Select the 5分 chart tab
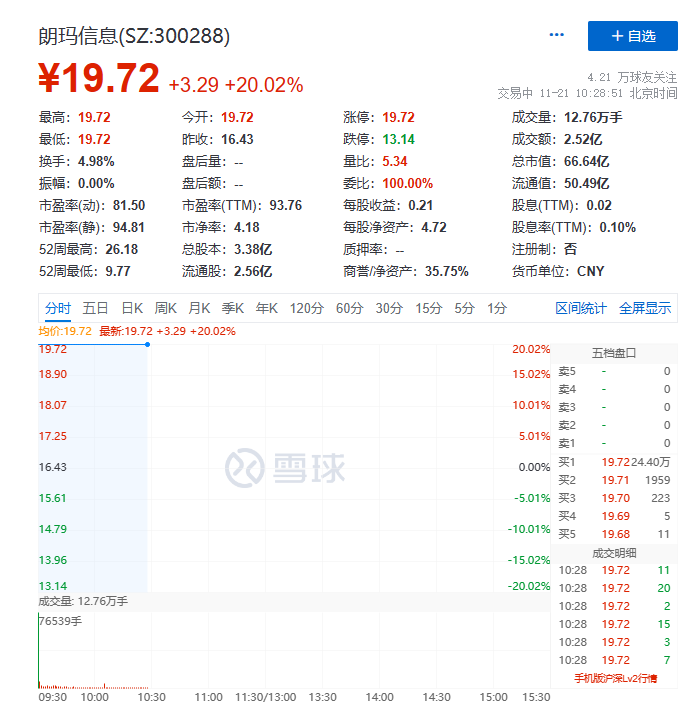This screenshot has width=693, height=706. (x=464, y=308)
